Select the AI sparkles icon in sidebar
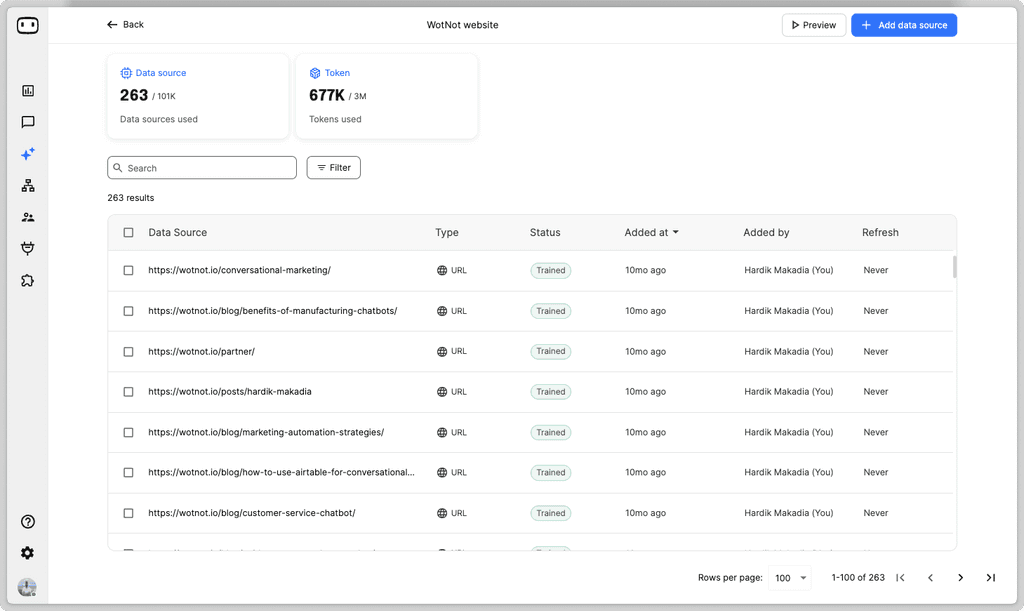Screen dimensions: 1024x611 [27, 153]
